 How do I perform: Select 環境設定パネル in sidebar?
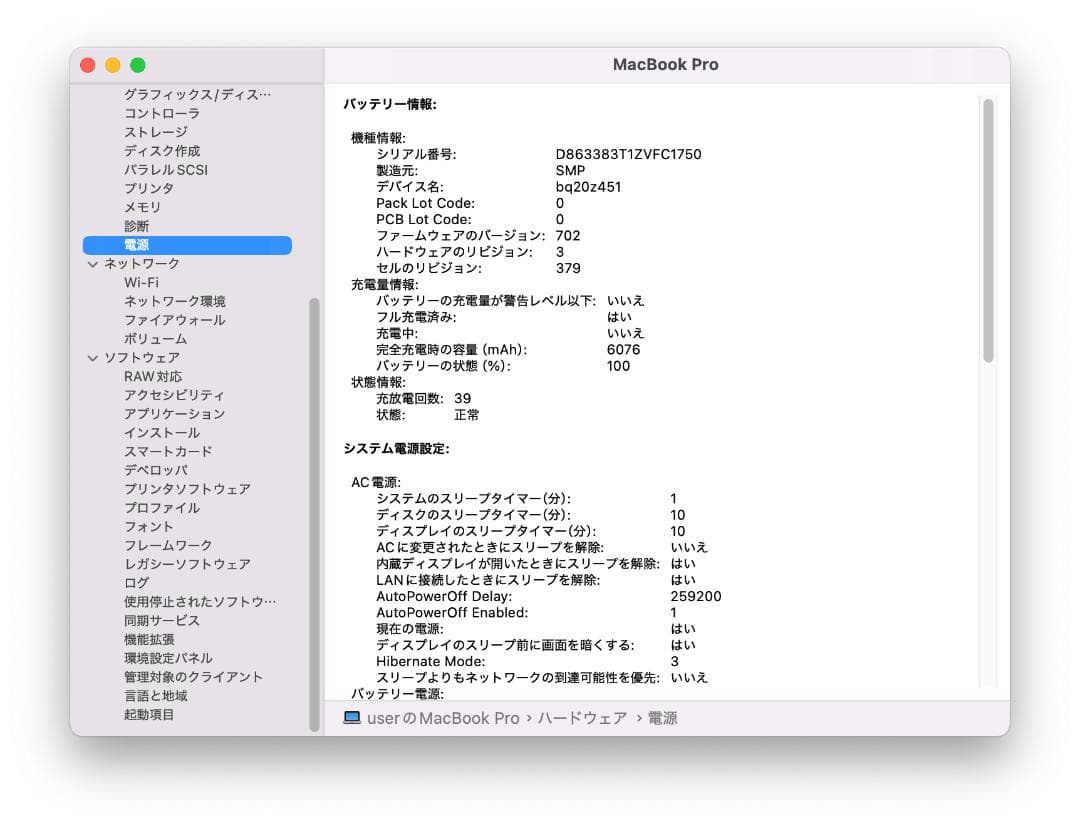tap(168, 658)
